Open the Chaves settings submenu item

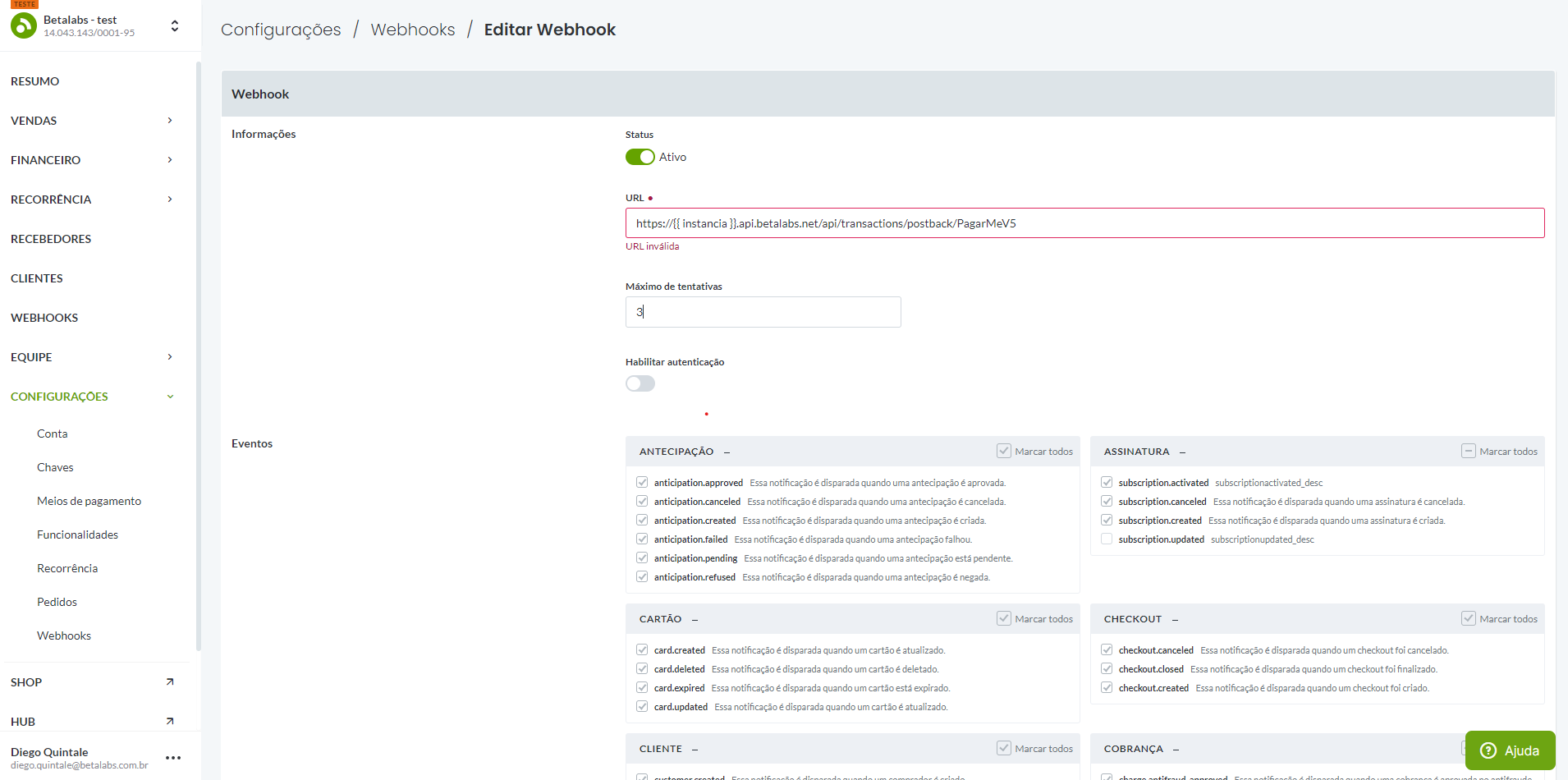(x=55, y=467)
